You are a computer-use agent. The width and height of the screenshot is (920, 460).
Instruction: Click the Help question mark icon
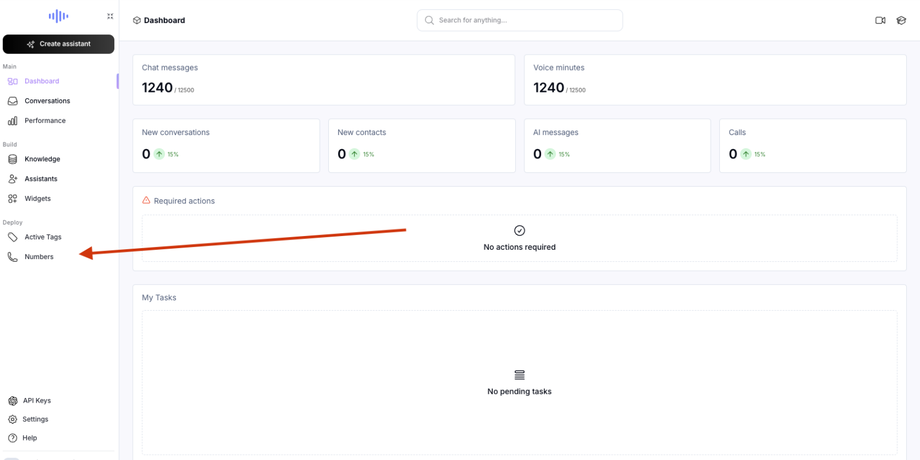click(x=13, y=438)
